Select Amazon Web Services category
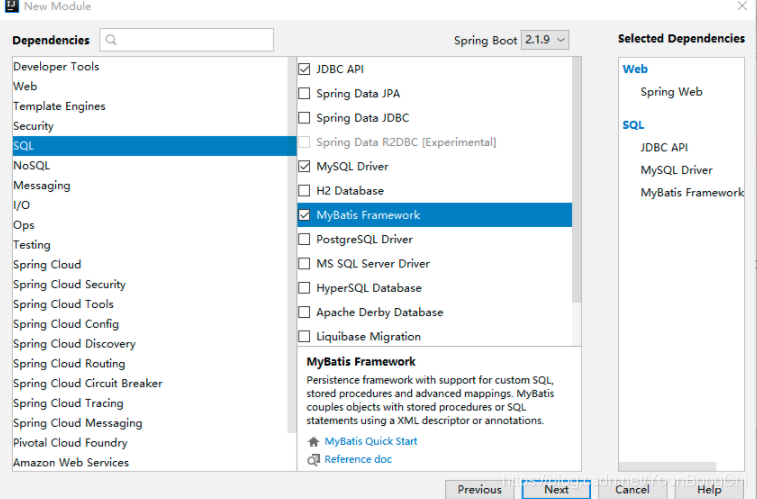Screen dimensions: 757x499 click(x=150, y=462)
